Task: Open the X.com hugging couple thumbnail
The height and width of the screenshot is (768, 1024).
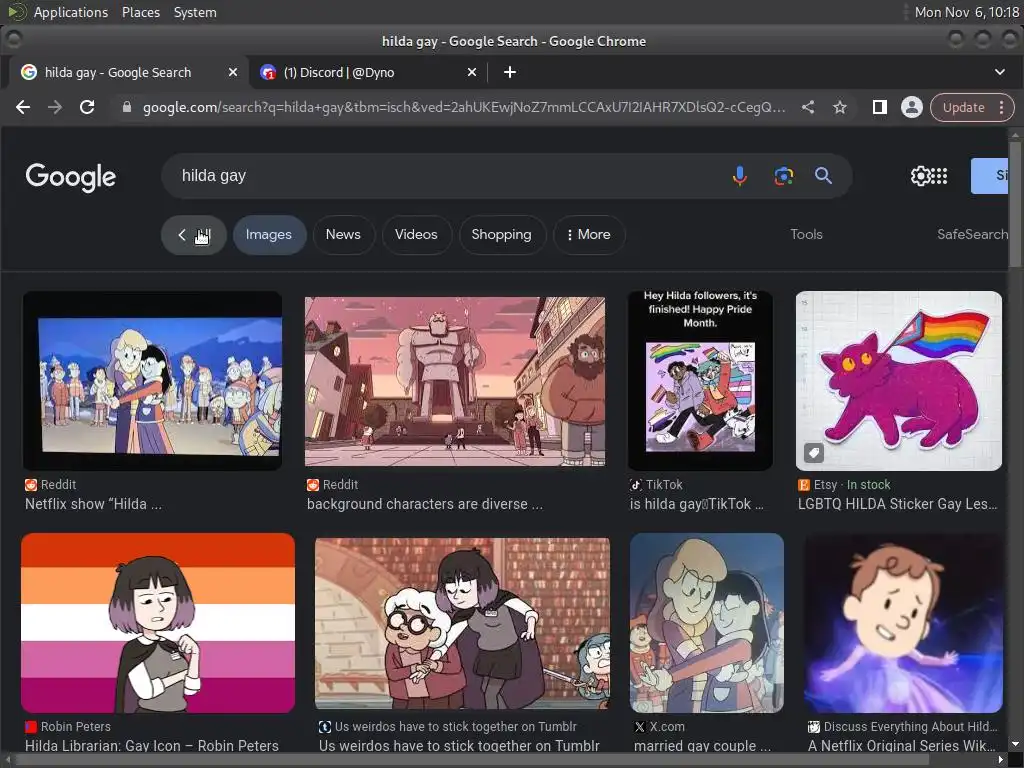Action: point(707,622)
